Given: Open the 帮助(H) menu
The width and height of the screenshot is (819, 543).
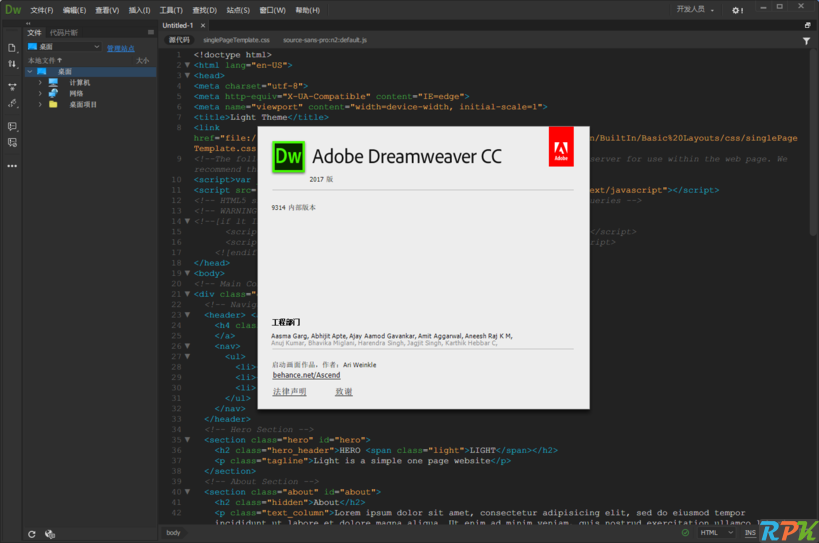Looking at the screenshot, I should coord(308,10).
